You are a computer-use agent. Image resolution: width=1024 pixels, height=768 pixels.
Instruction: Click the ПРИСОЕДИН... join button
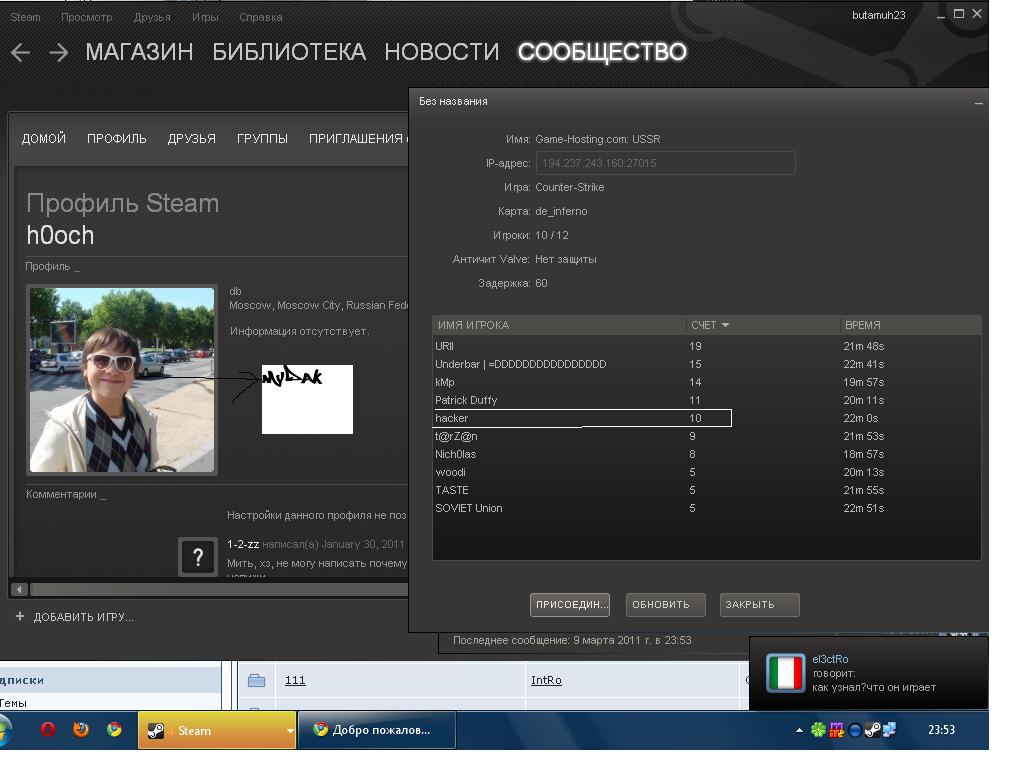click(570, 605)
